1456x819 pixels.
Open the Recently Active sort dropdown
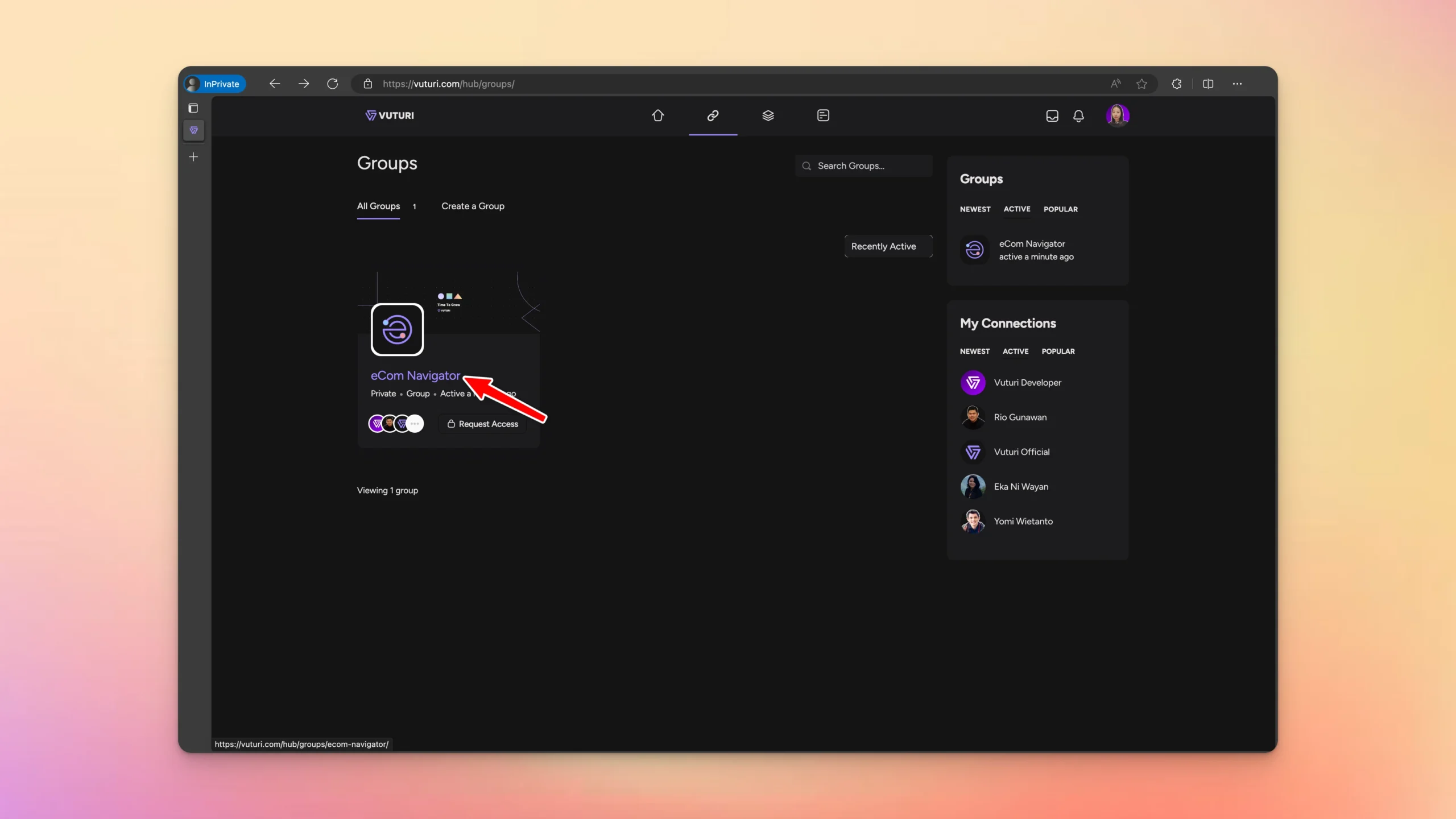(888, 246)
